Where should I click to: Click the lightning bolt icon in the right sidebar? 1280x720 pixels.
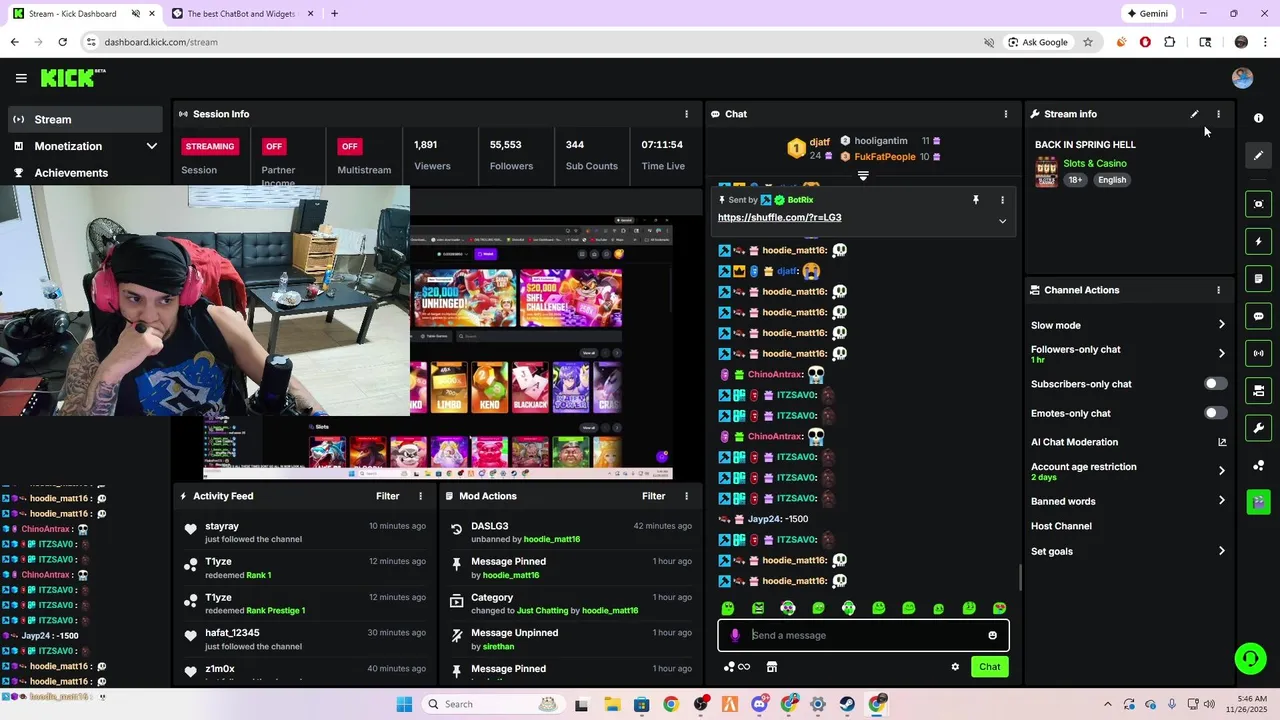coord(1258,241)
